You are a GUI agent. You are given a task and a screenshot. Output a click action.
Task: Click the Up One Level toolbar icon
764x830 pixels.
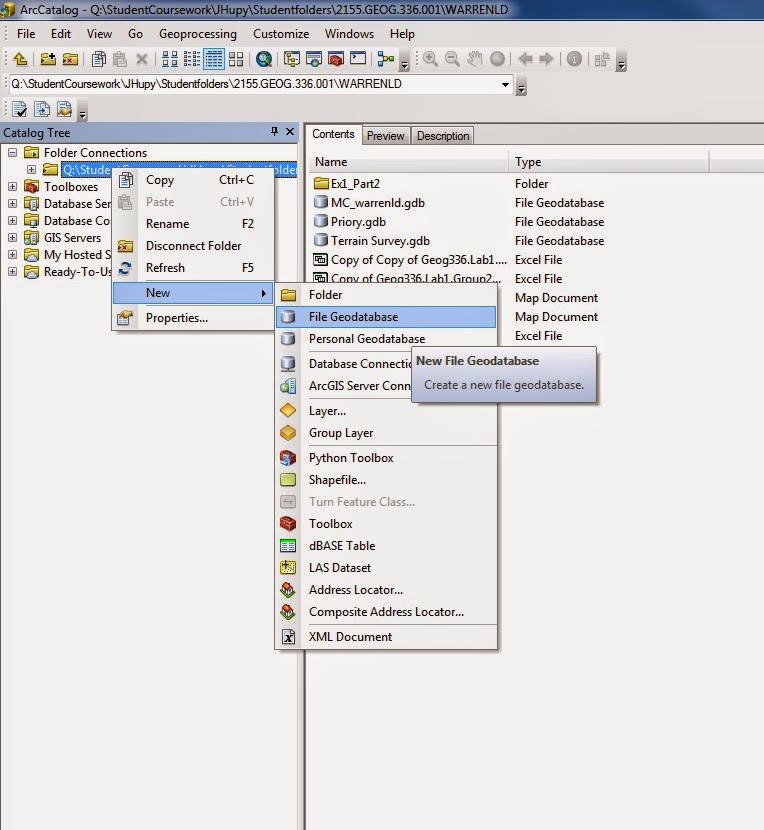[x=20, y=59]
